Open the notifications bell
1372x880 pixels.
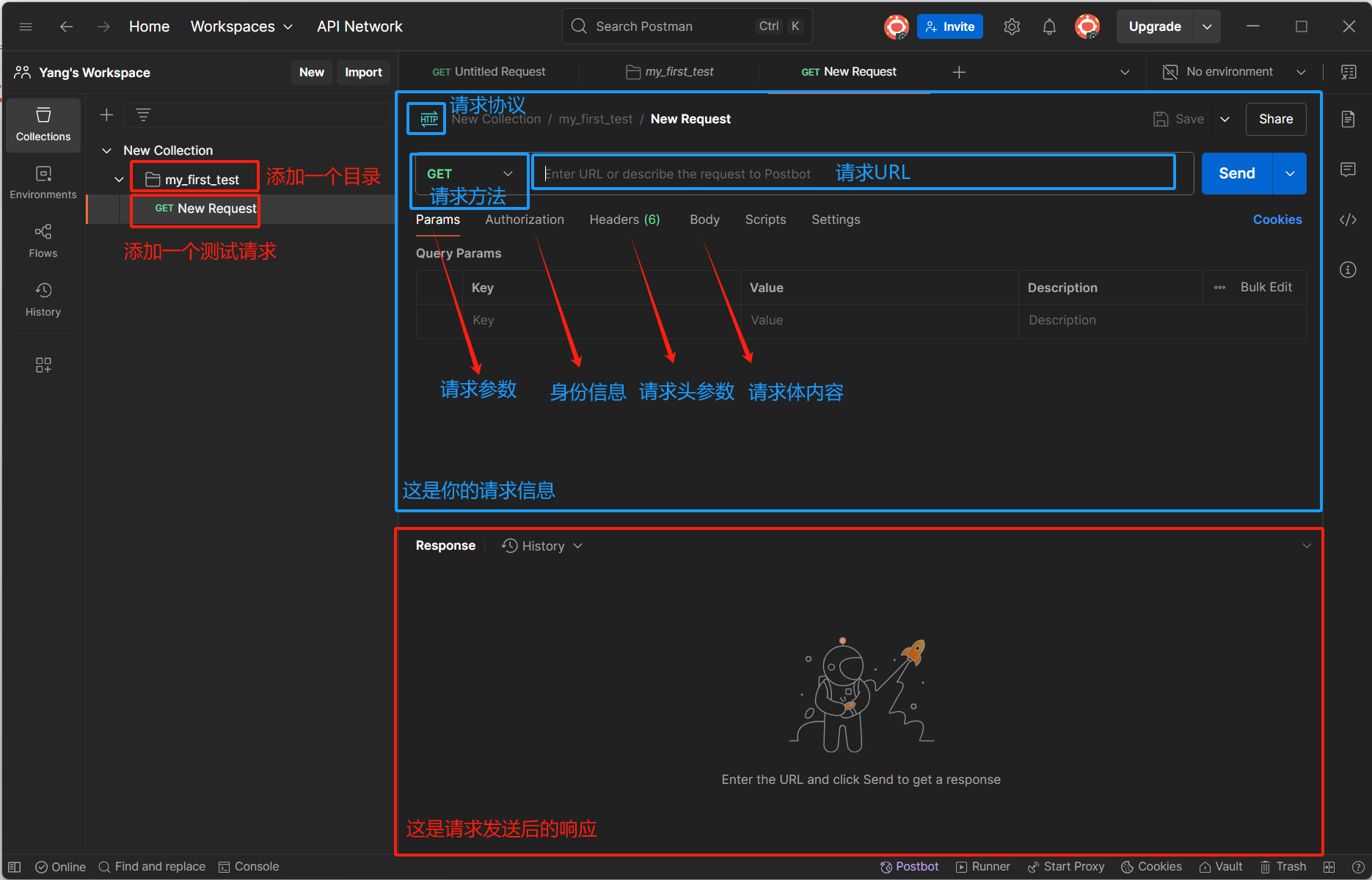(1049, 26)
